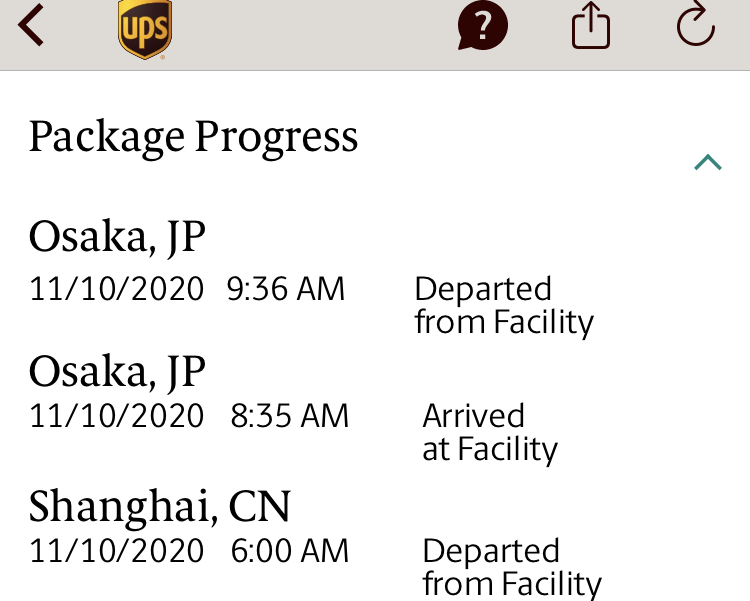This screenshot has width=750, height=601.
Task: Go back using the left arrow
Action: point(32,26)
